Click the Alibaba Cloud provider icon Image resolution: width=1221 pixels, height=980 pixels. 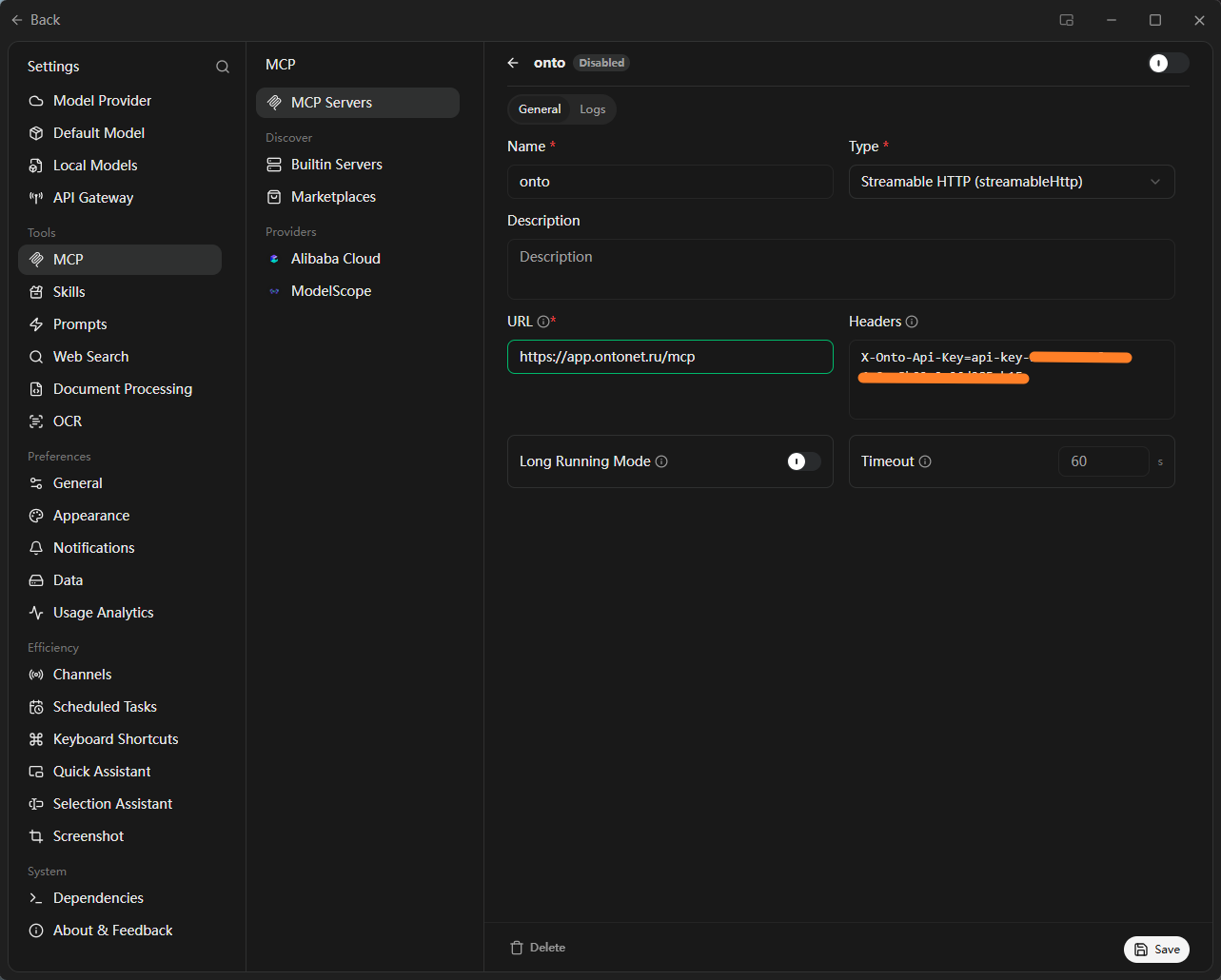pos(274,259)
